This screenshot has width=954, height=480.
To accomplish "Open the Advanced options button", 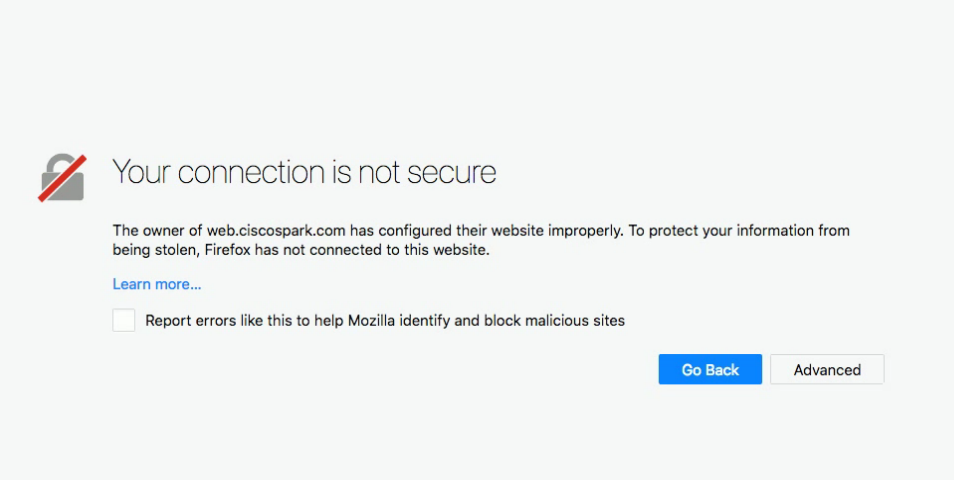I will (x=827, y=370).
